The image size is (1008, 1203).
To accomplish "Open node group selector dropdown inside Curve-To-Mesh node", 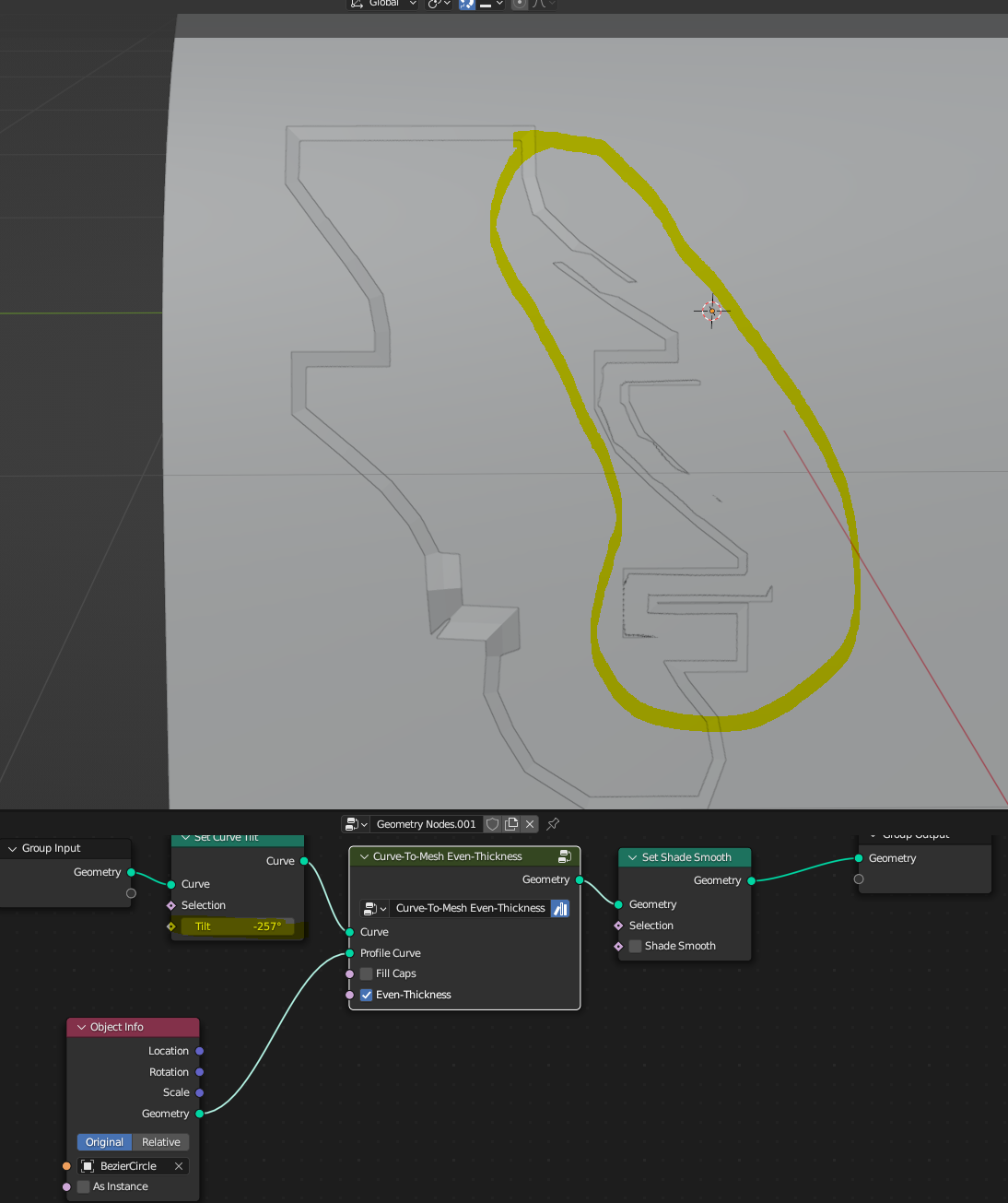I will click(375, 909).
